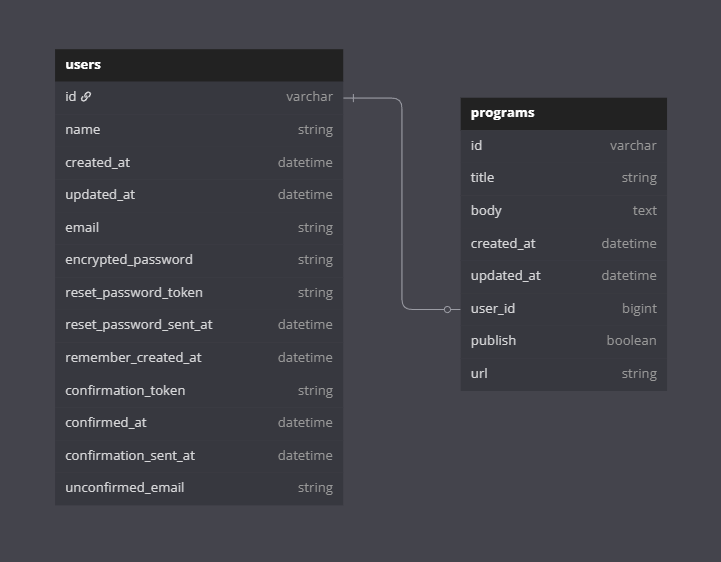Screen dimensions: 721x562
Task: Click the primary key link icon beside id
Action: [x=86, y=97]
